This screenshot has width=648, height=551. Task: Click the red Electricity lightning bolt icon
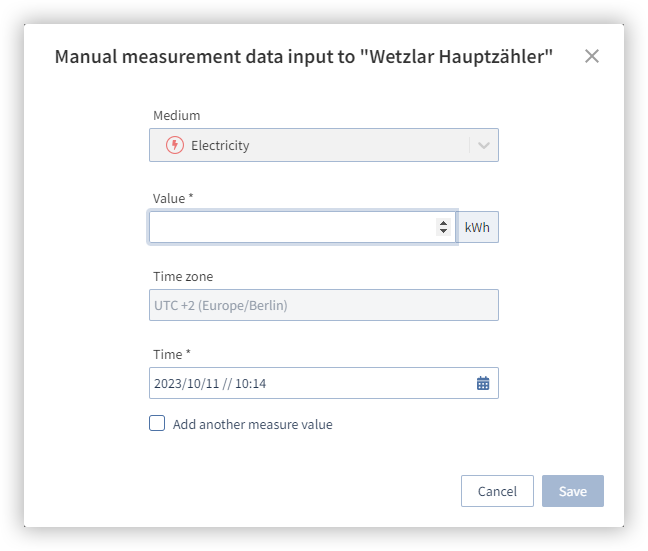point(175,145)
